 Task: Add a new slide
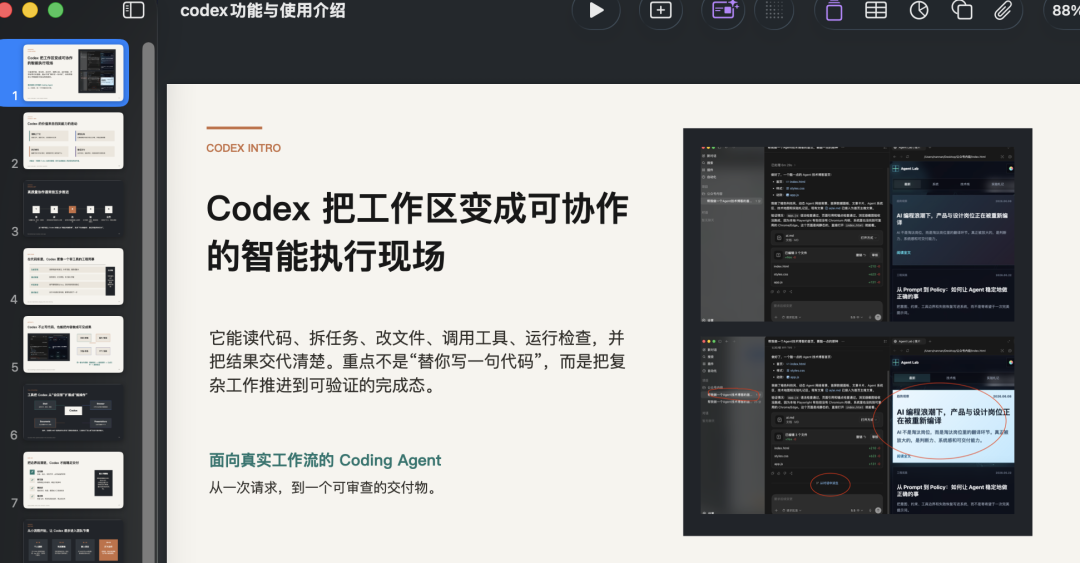pyautogui.click(x=661, y=10)
